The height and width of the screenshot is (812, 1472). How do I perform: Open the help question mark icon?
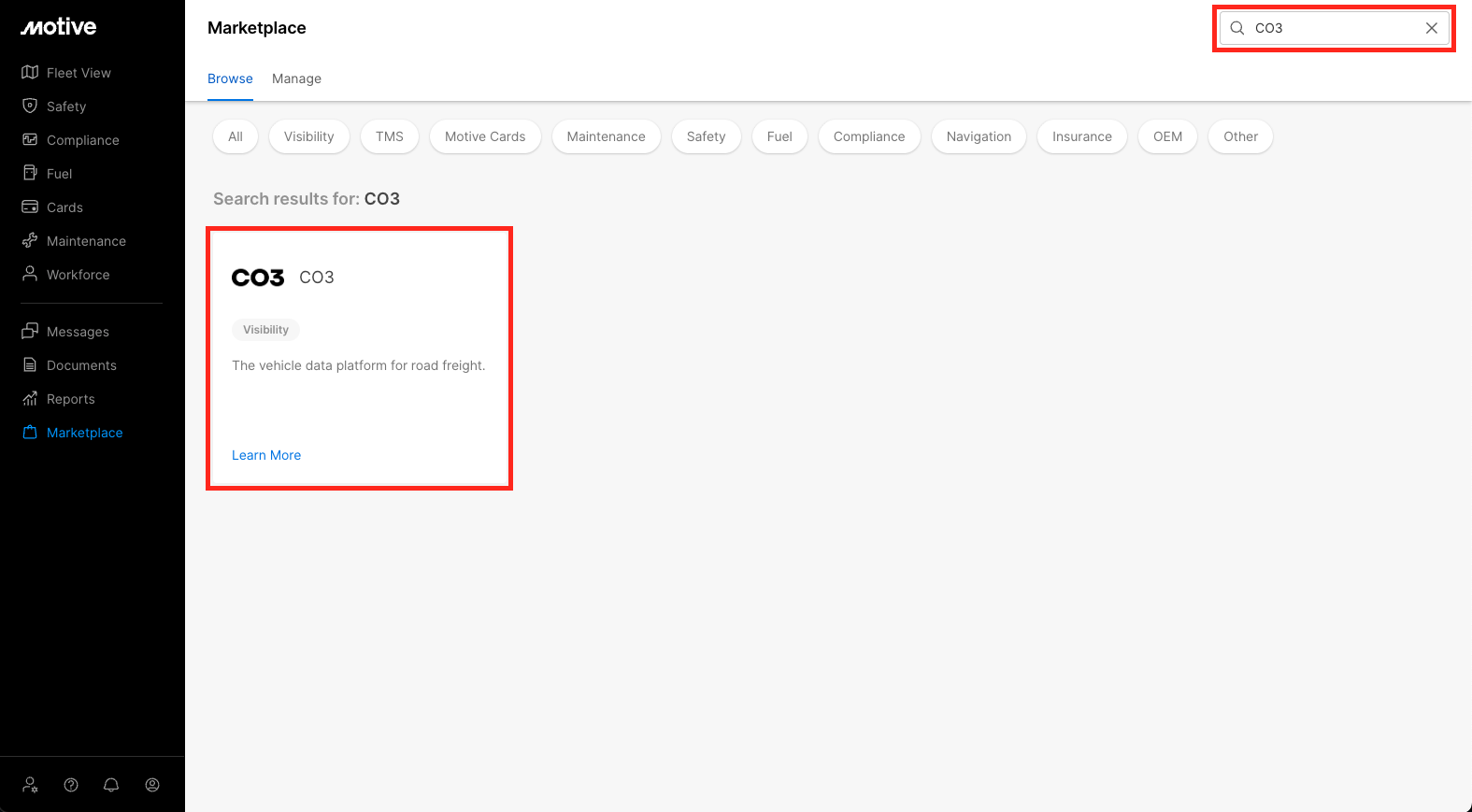pos(71,785)
